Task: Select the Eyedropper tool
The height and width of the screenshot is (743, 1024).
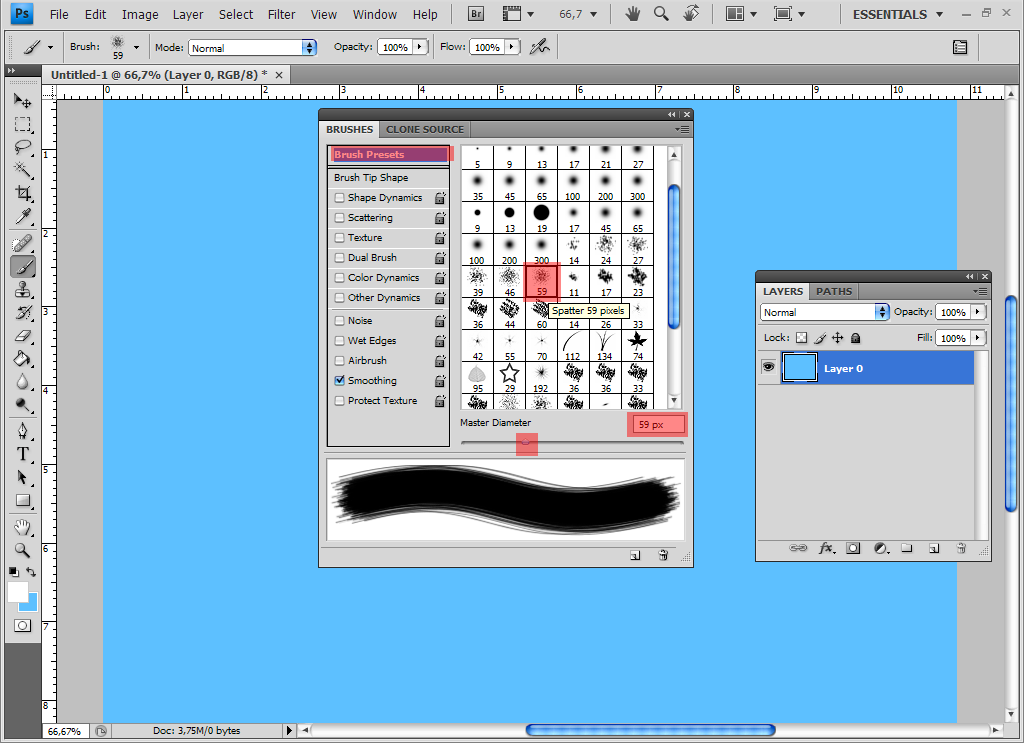Action: click(x=22, y=215)
